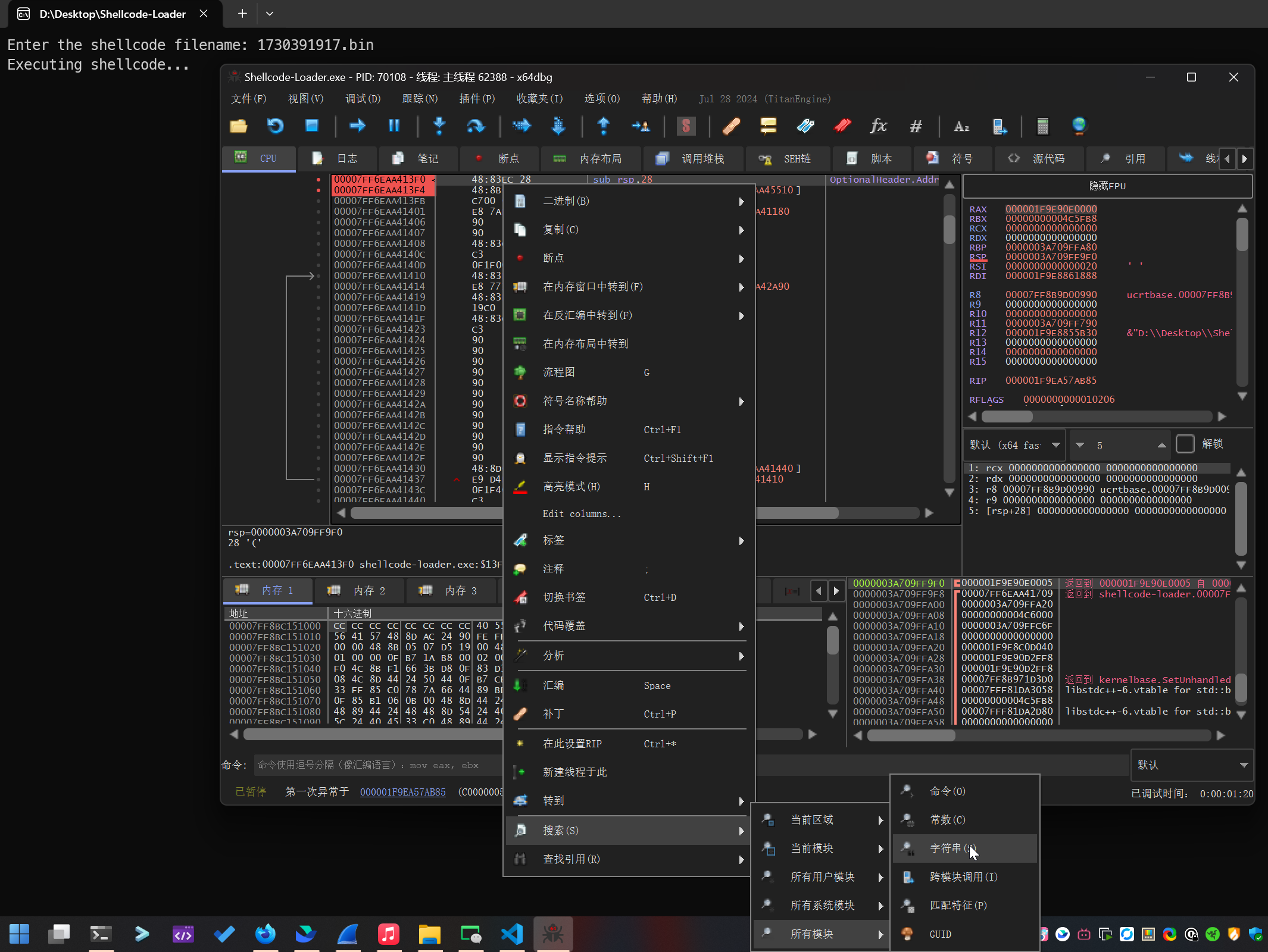Switch to the 内存 2 dump tab
This screenshot has width=1268, height=952.
(360, 590)
